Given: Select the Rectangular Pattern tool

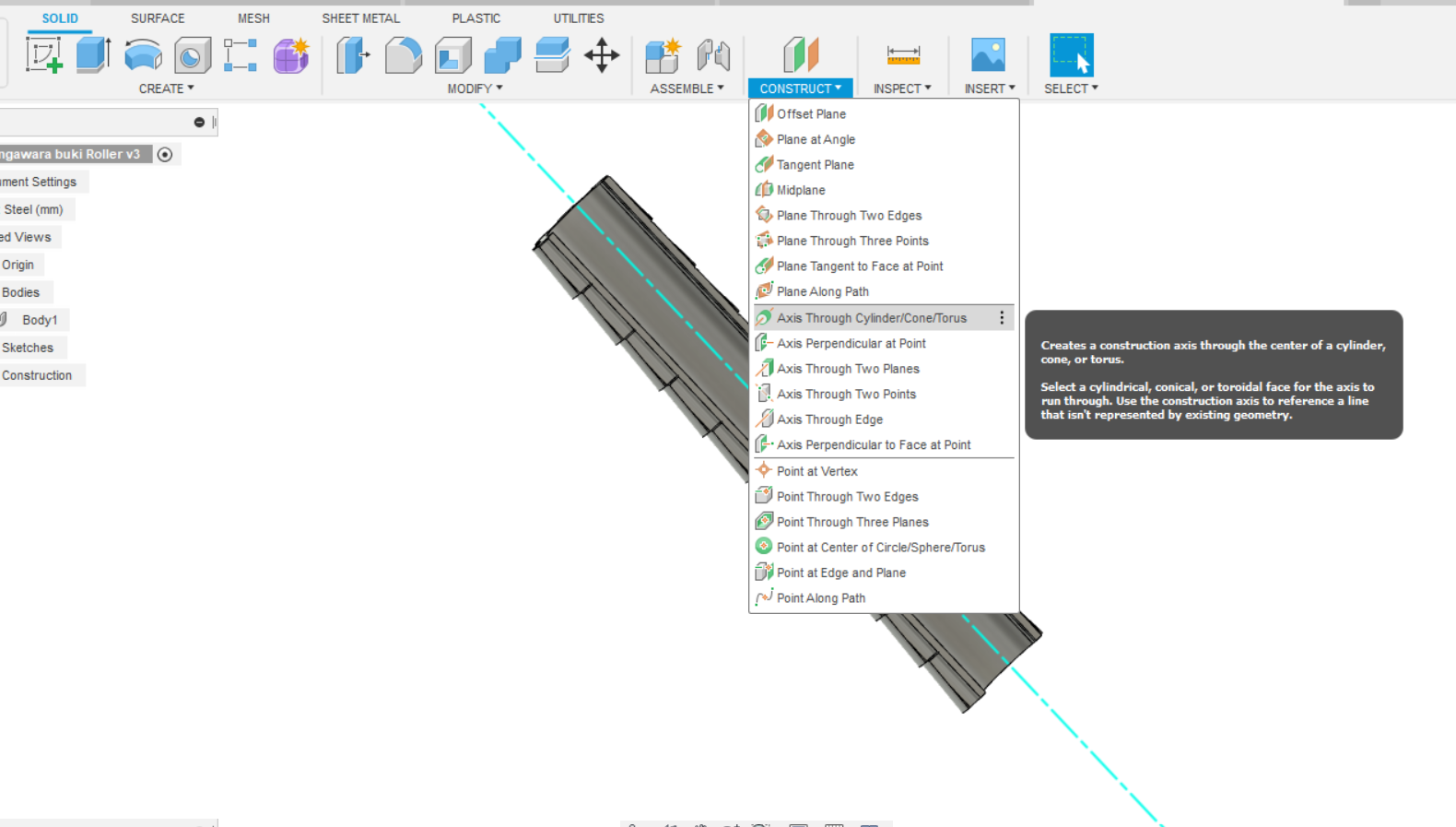Looking at the screenshot, I should pyautogui.click(x=241, y=55).
